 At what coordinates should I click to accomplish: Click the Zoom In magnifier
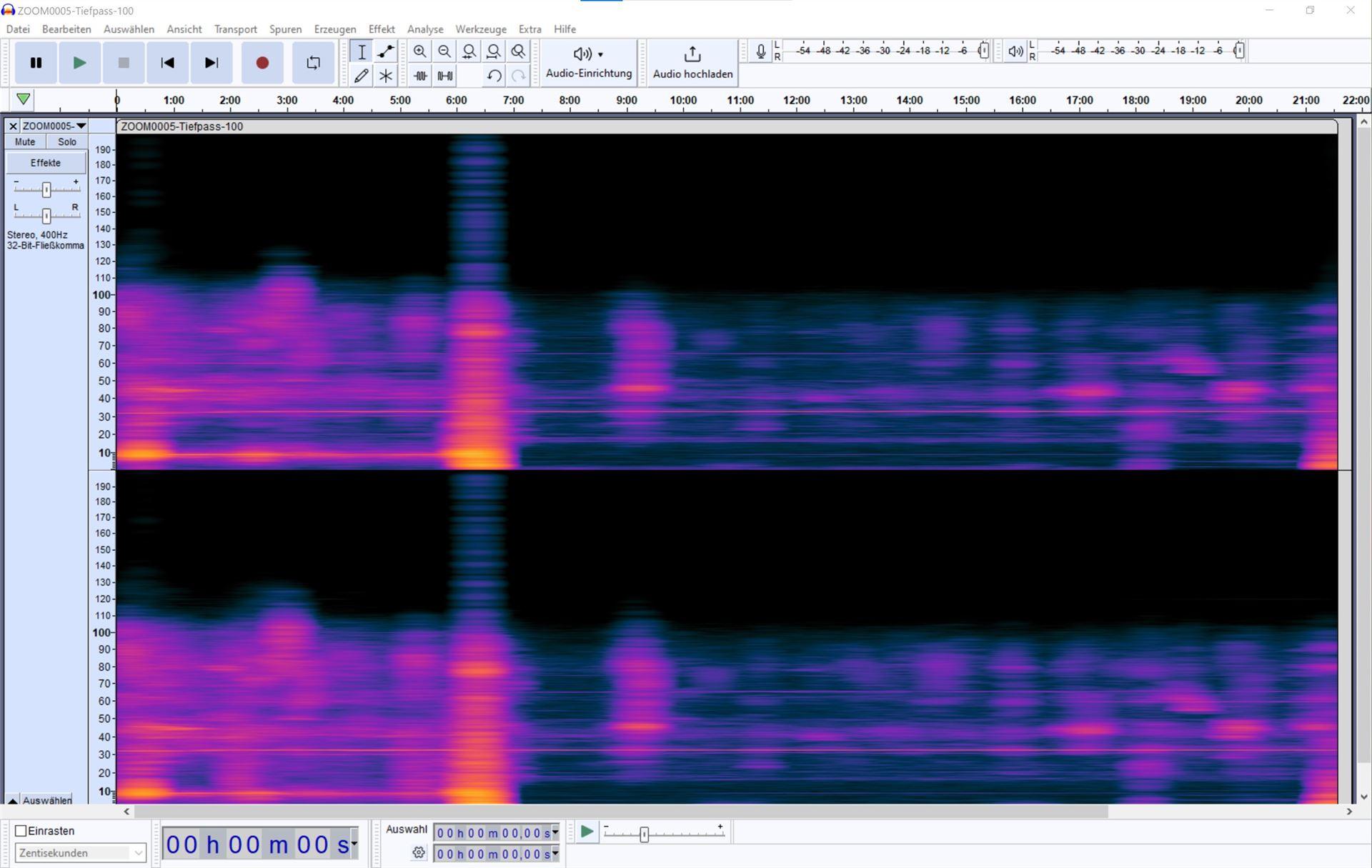point(420,51)
